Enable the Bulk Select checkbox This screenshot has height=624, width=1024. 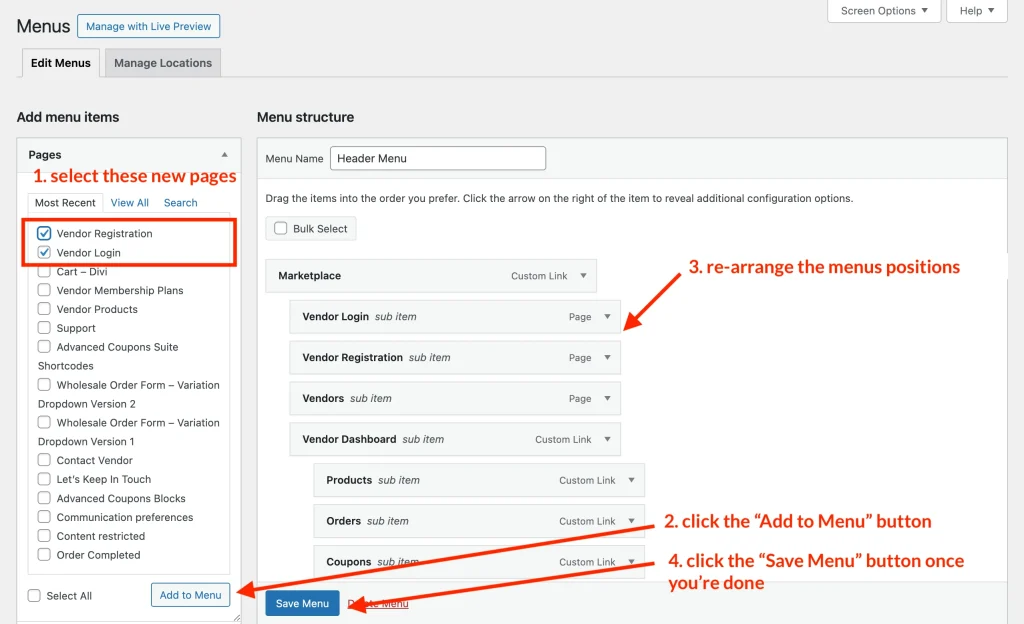pos(280,229)
